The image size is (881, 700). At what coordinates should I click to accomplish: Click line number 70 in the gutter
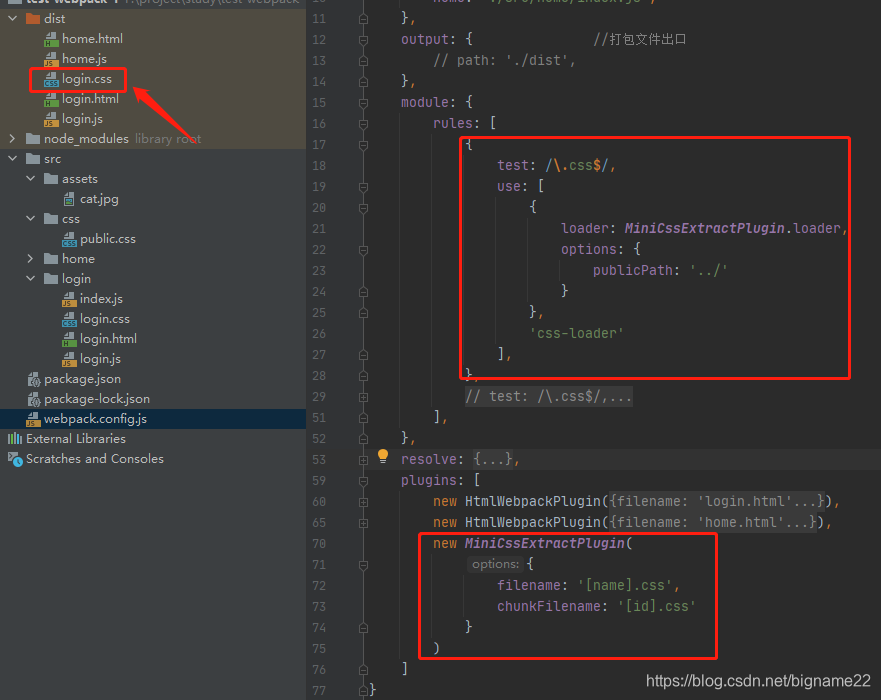pyautogui.click(x=319, y=544)
